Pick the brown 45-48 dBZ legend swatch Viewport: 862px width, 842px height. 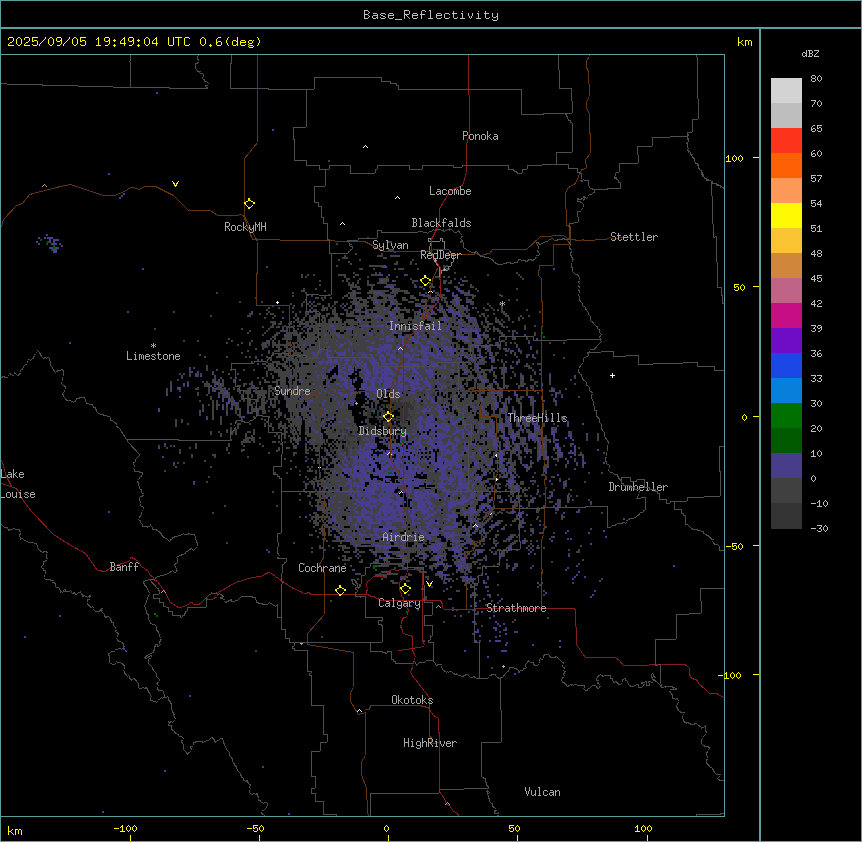(x=786, y=265)
